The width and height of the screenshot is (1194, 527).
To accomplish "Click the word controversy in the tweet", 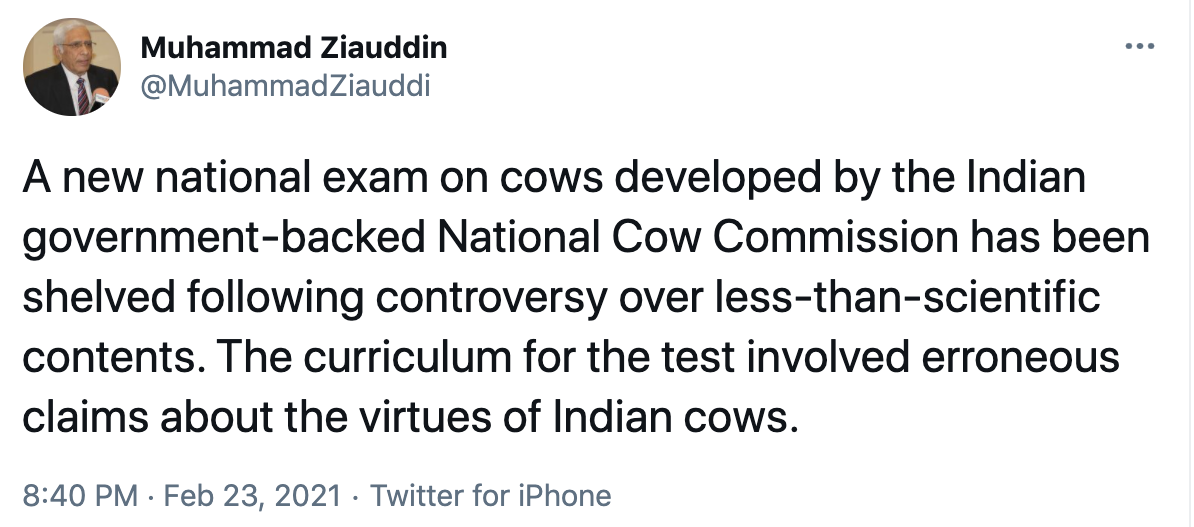I will 490,299.
